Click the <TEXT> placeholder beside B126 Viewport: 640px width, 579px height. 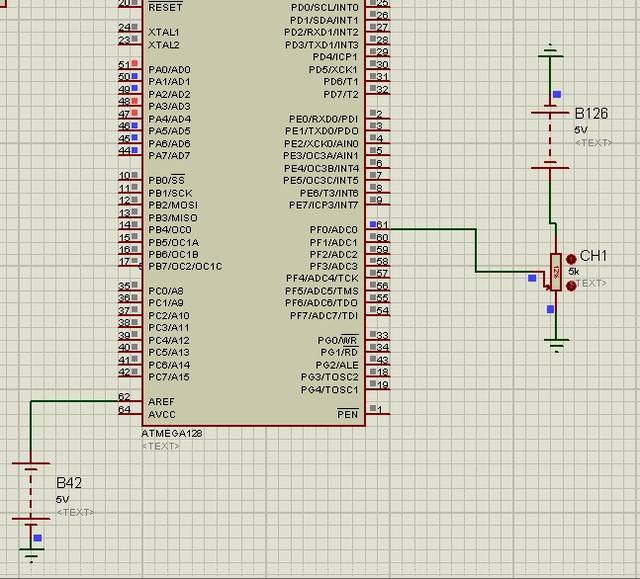coord(594,142)
